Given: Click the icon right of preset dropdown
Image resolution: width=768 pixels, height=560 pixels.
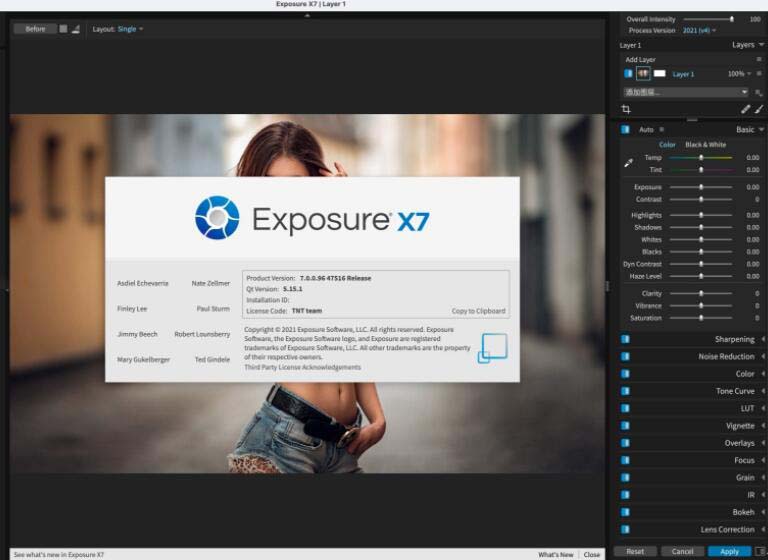Looking at the screenshot, I should (759, 92).
